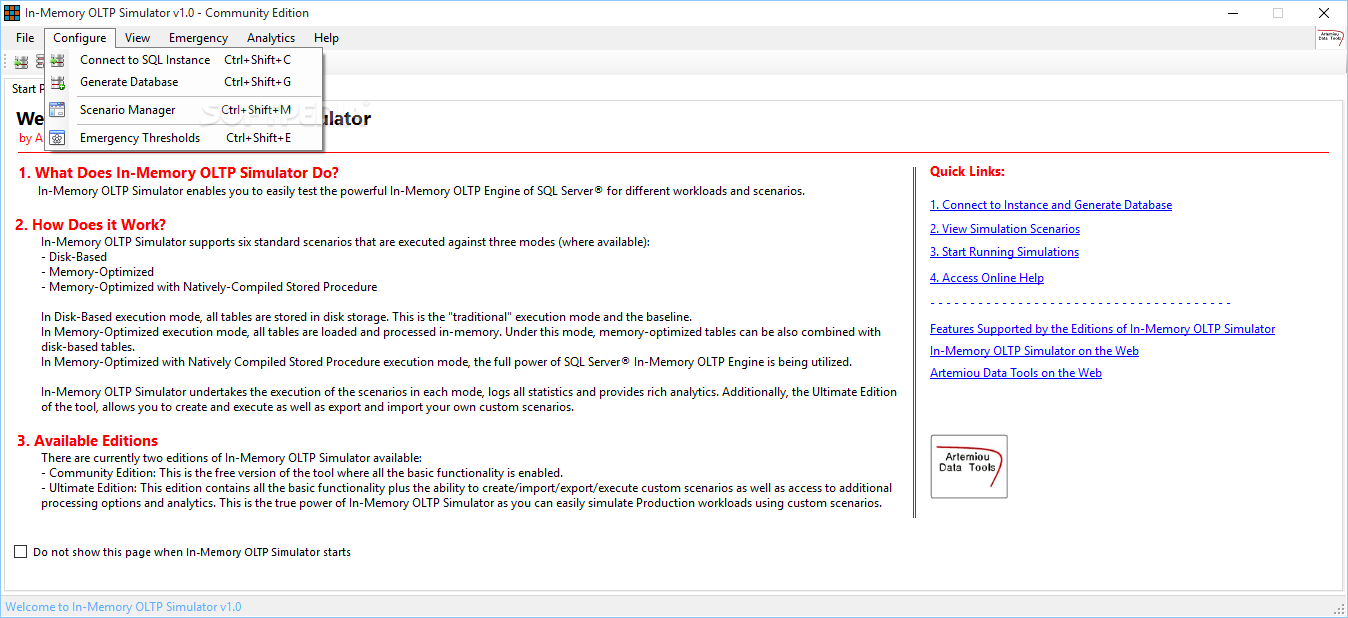Click 'Start Running Simulations' link
This screenshot has width=1348, height=618.
pyautogui.click(x=1004, y=252)
